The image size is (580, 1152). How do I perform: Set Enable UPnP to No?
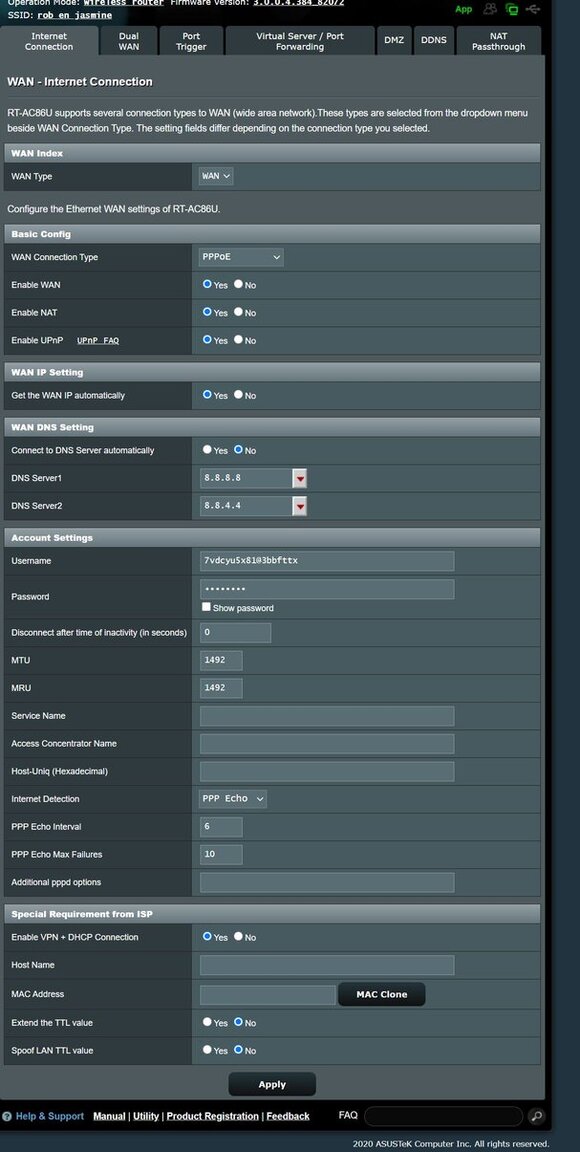click(x=238, y=339)
